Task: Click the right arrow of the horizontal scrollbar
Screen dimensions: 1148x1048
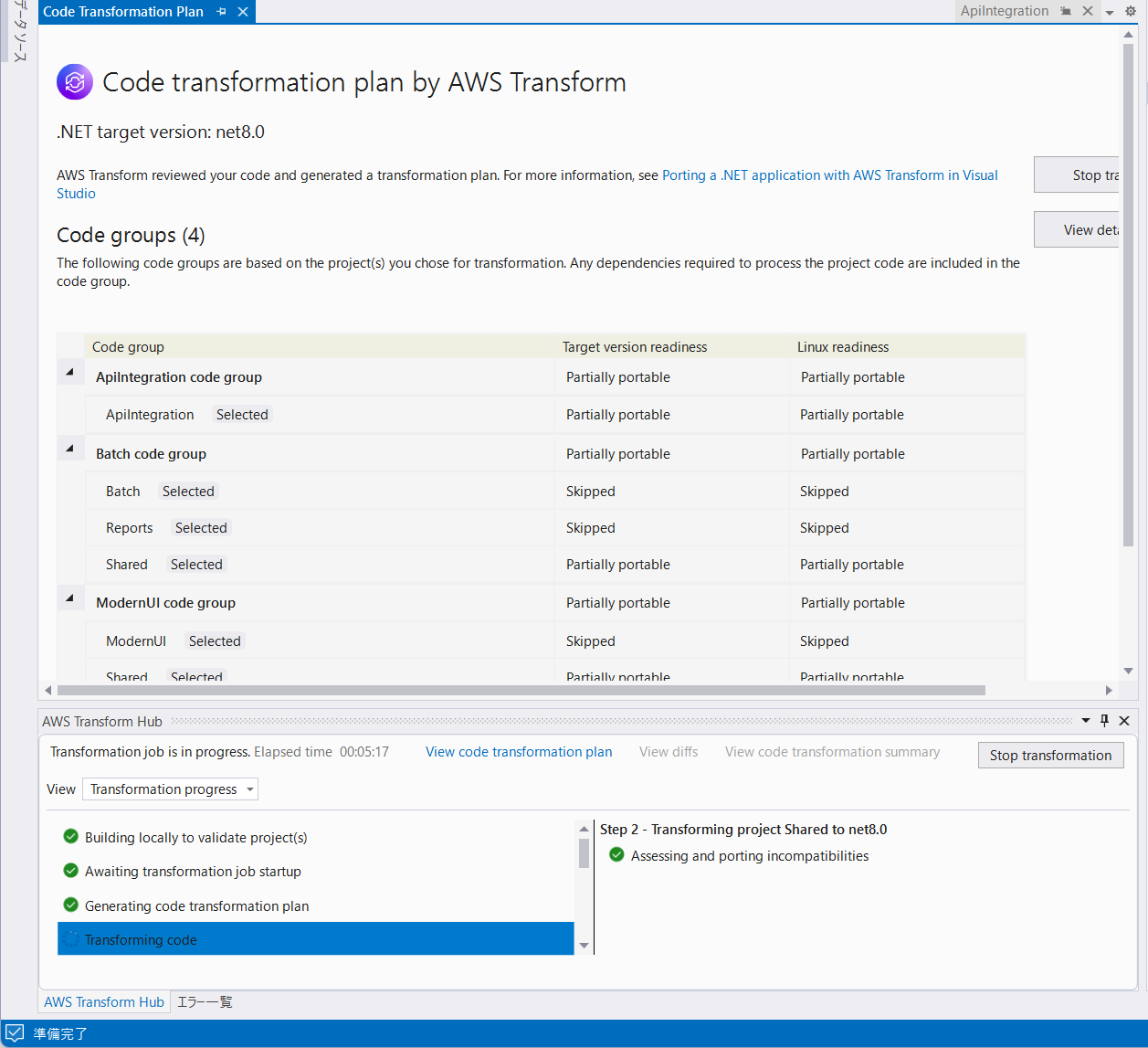Action: pyautogui.click(x=1109, y=691)
